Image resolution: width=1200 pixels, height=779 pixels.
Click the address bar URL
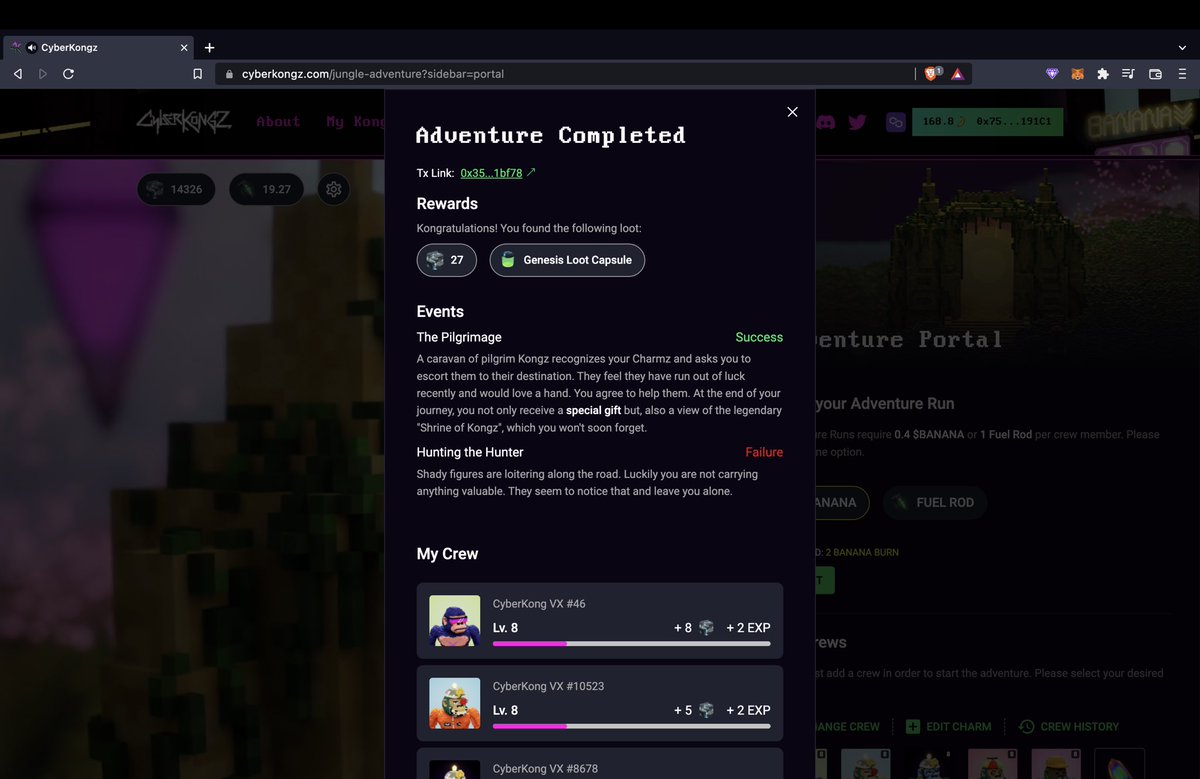coord(373,74)
